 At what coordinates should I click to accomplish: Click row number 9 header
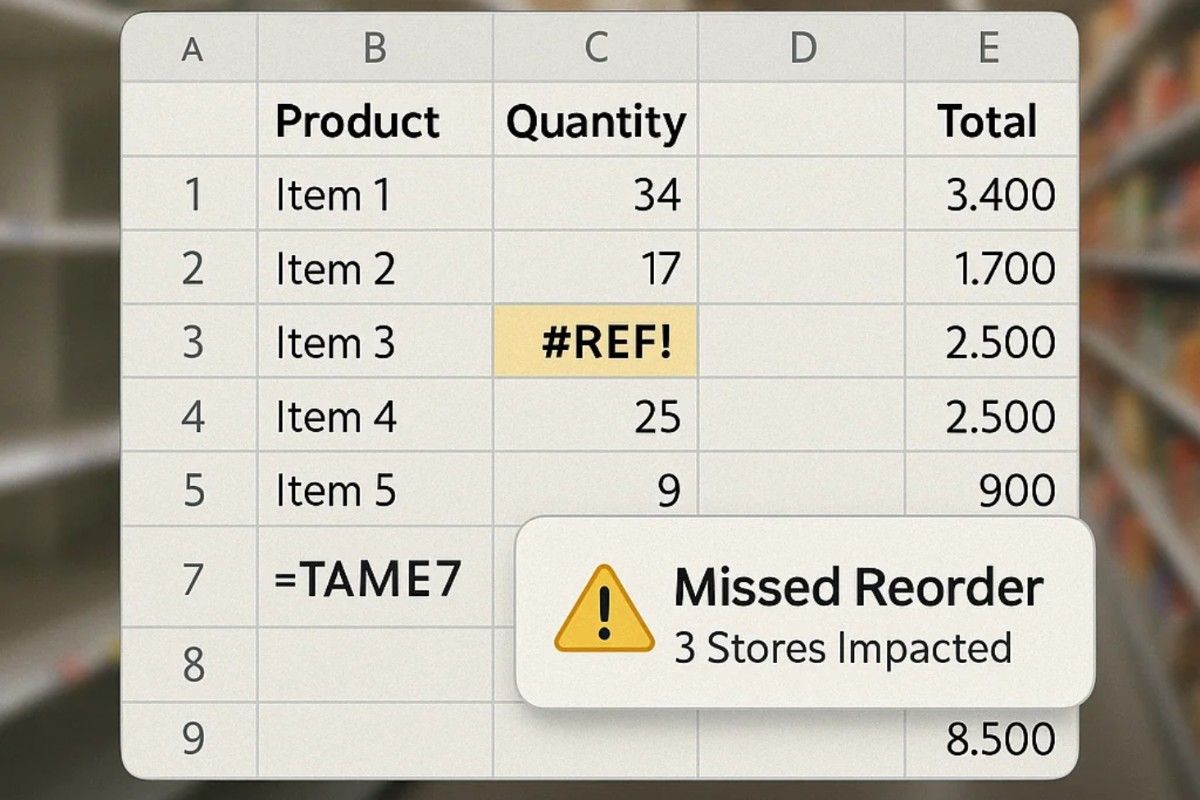tap(192, 740)
